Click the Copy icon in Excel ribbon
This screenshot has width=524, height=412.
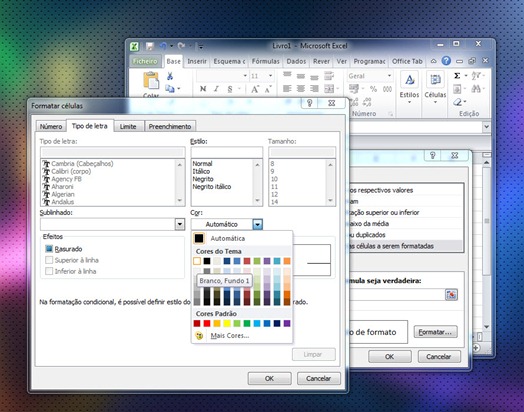170,89
